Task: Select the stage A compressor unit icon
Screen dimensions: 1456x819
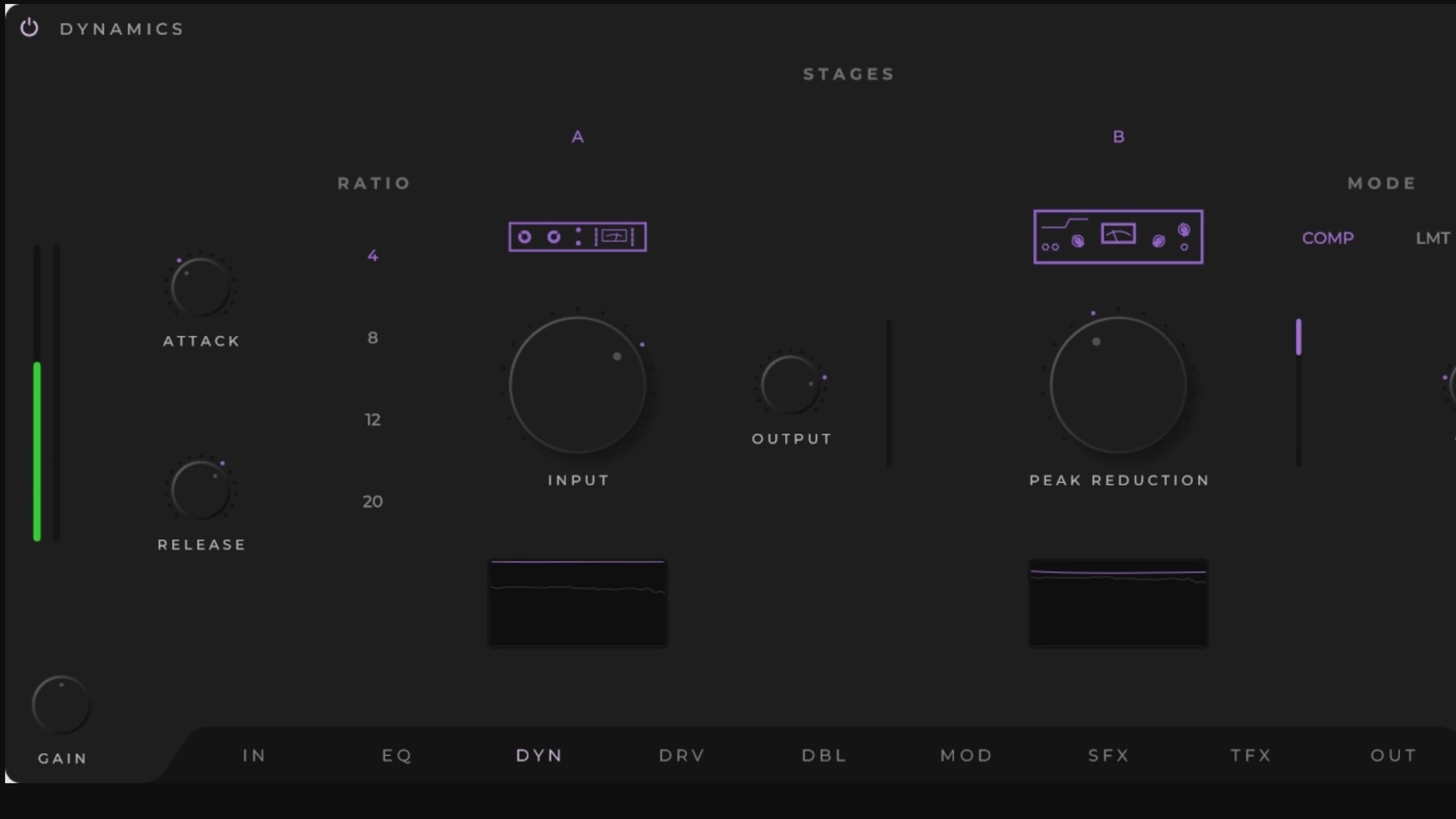Action: pos(577,237)
